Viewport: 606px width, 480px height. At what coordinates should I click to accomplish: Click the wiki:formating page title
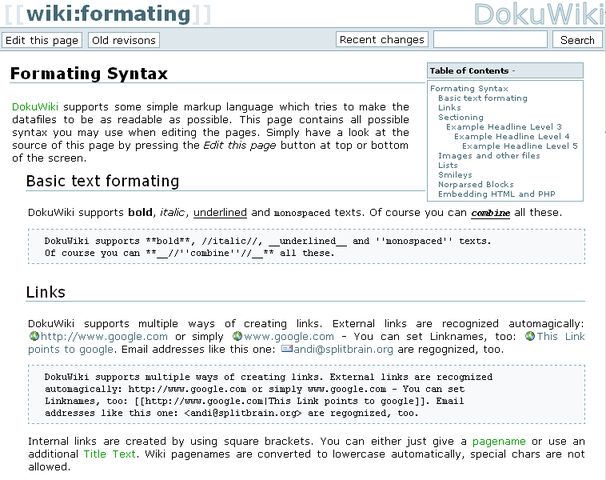(x=108, y=14)
